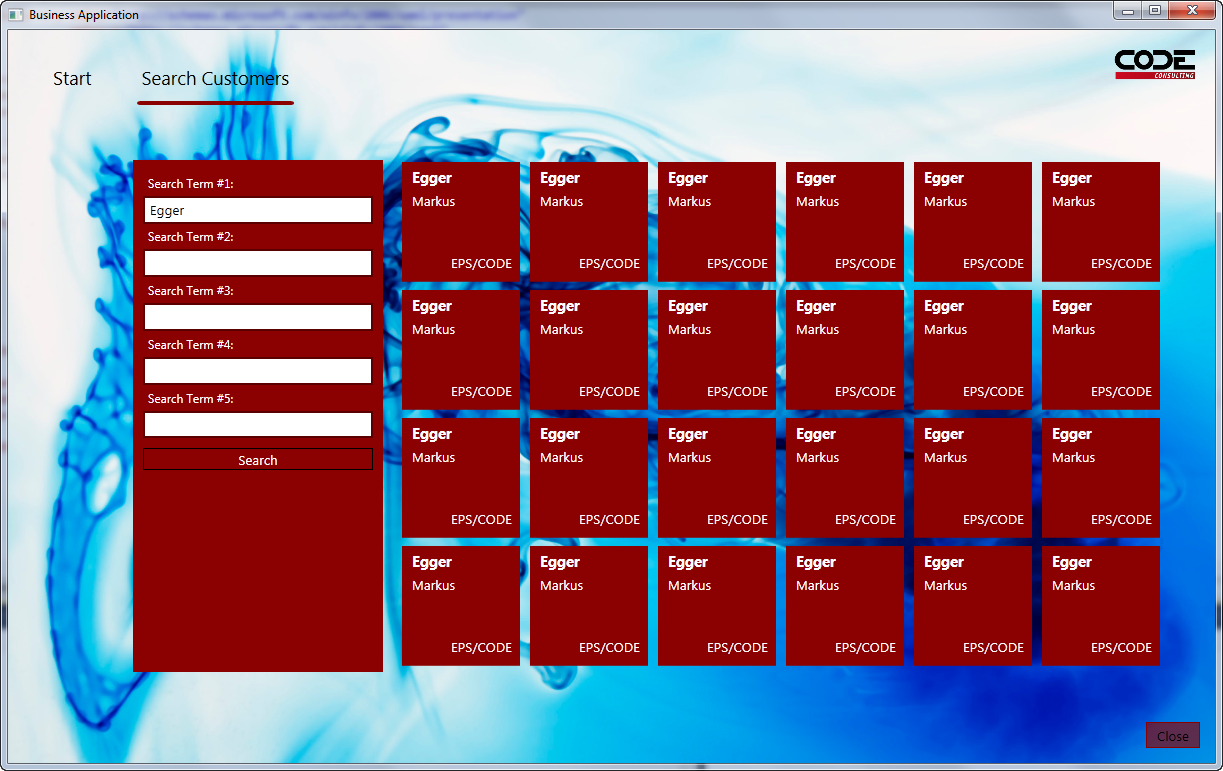
Task: Select the Search Term #3 text field
Action: pyautogui.click(x=258, y=317)
